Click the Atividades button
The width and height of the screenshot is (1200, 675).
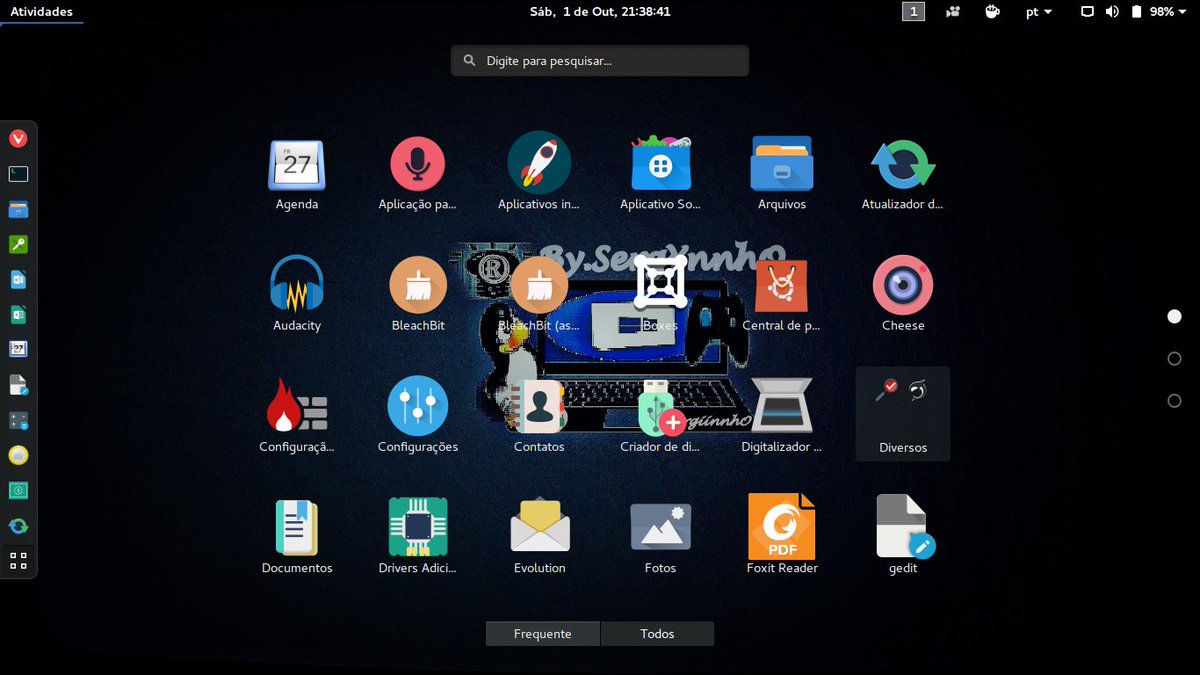[41, 12]
